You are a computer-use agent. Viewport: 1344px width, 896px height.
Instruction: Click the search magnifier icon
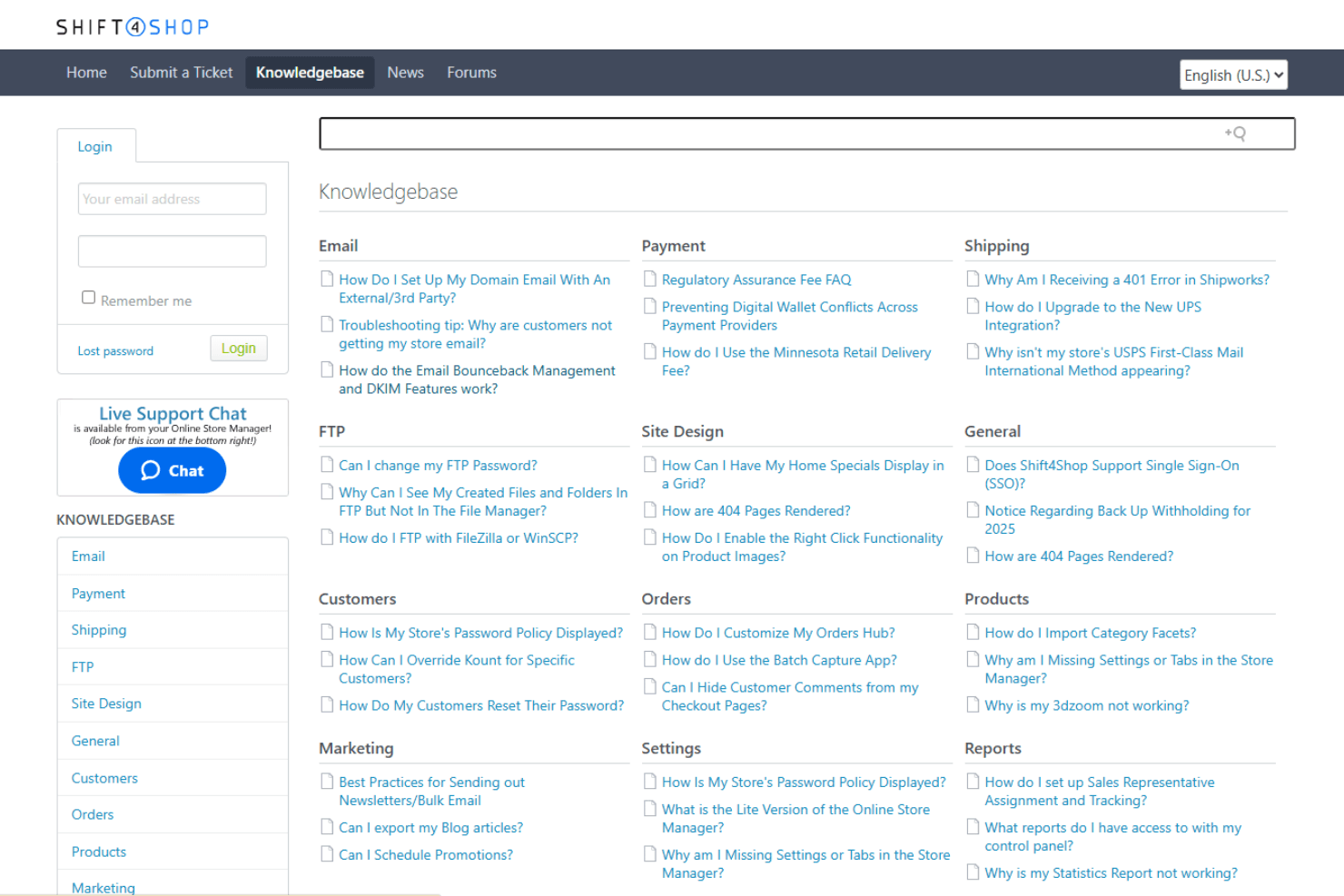pos(1235,133)
